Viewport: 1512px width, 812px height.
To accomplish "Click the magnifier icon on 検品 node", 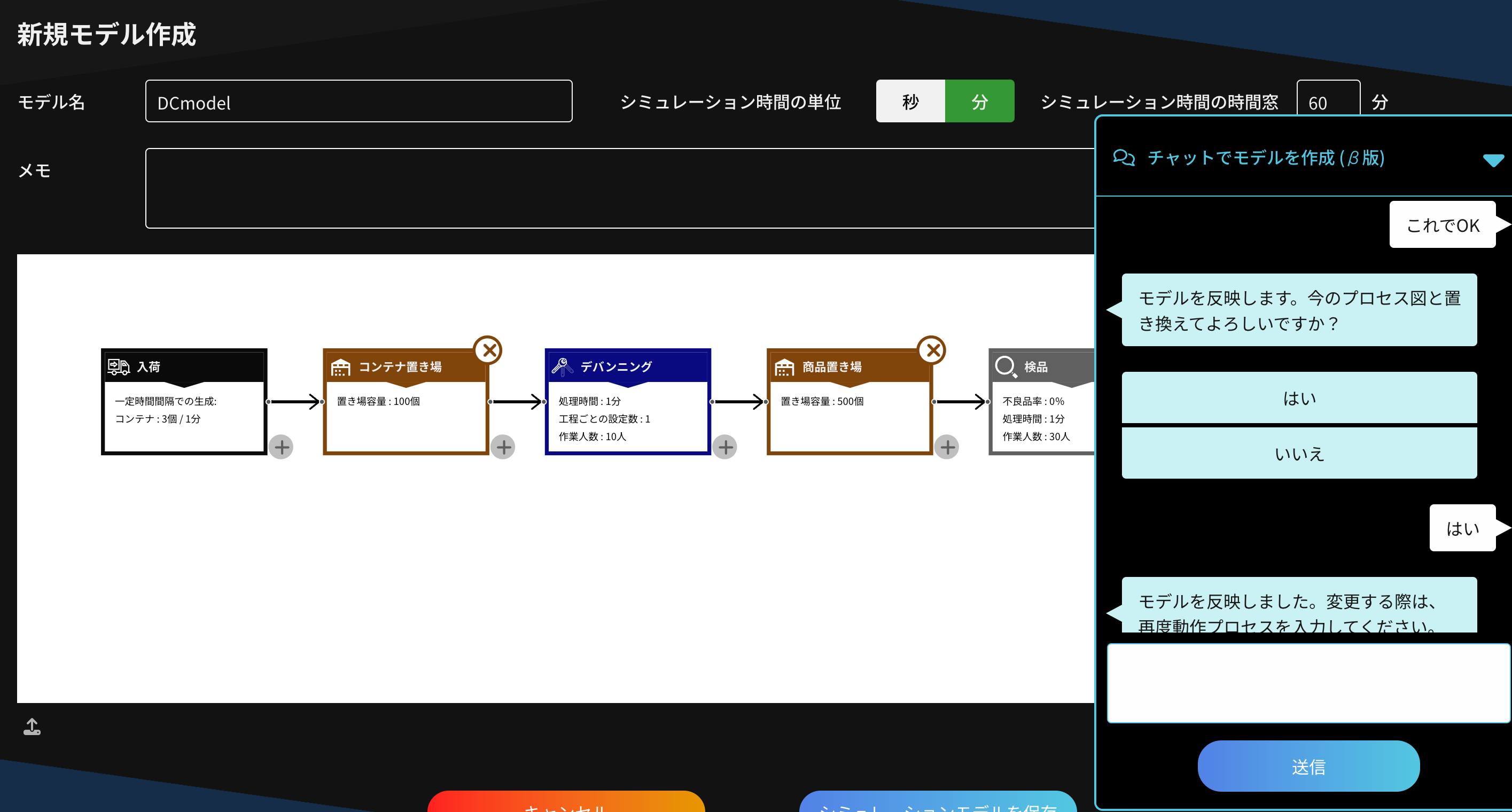I will pyautogui.click(x=1006, y=366).
